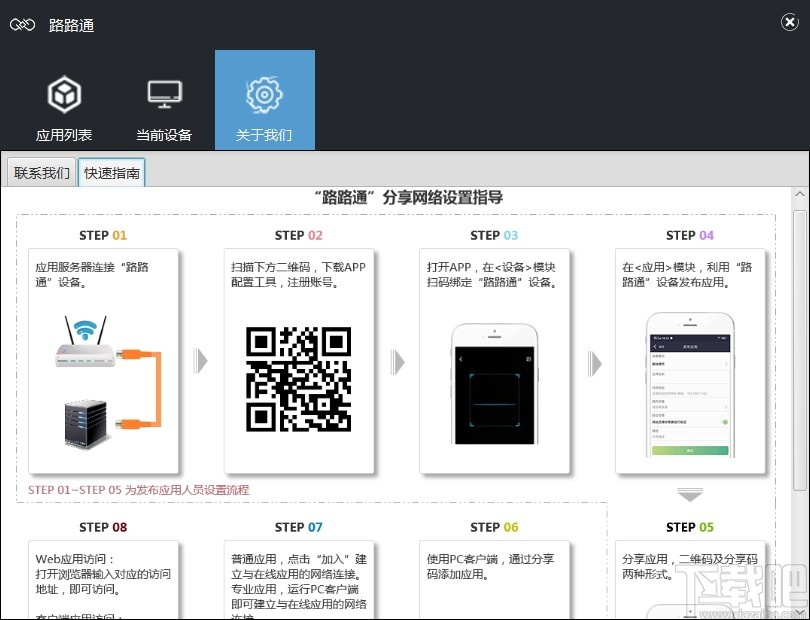Click the QR code in STEP 02
The image size is (810, 620).
[x=298, y=378]
